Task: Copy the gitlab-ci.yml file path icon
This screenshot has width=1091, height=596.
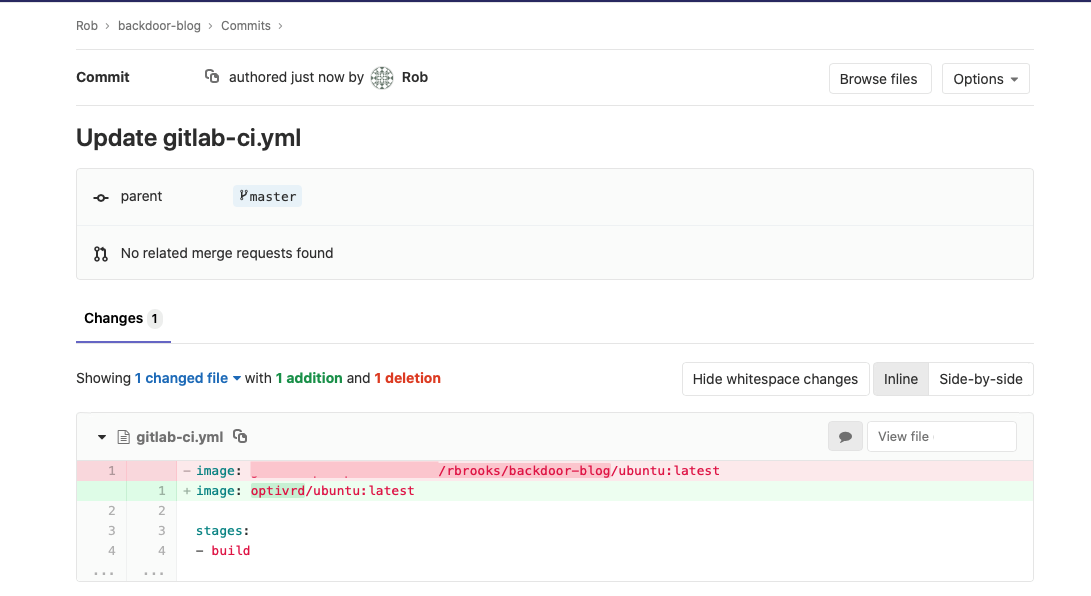Action: pos(240,437)
